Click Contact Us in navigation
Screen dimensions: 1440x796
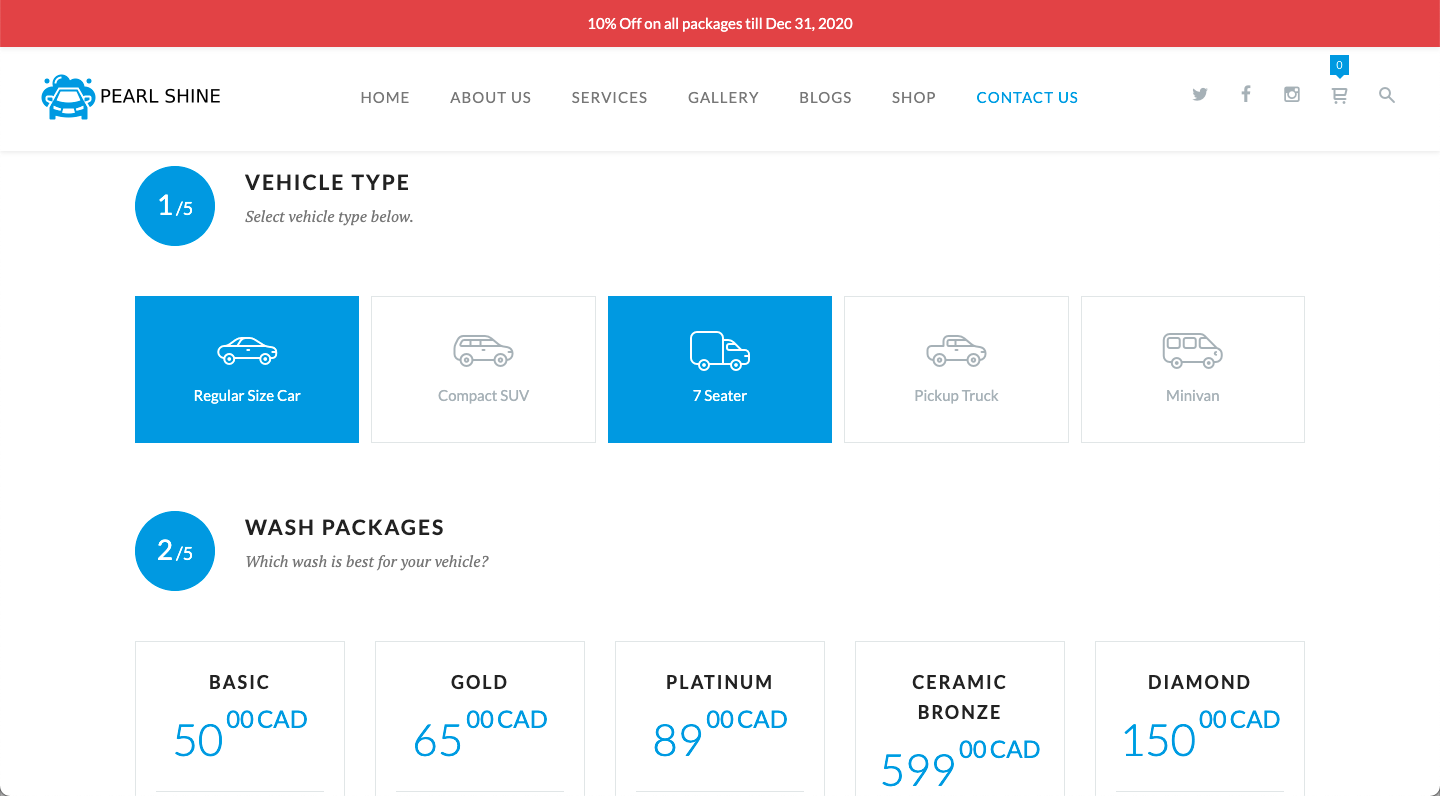(1027, 98)
